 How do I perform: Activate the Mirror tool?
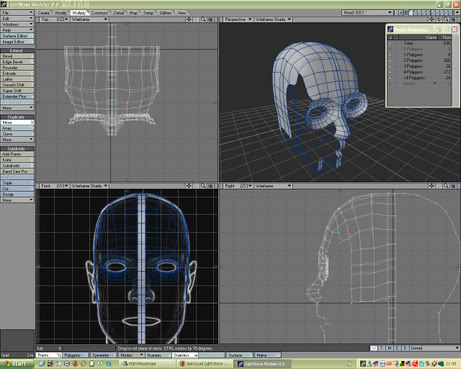pyautogui.click(x=17, y=122)
